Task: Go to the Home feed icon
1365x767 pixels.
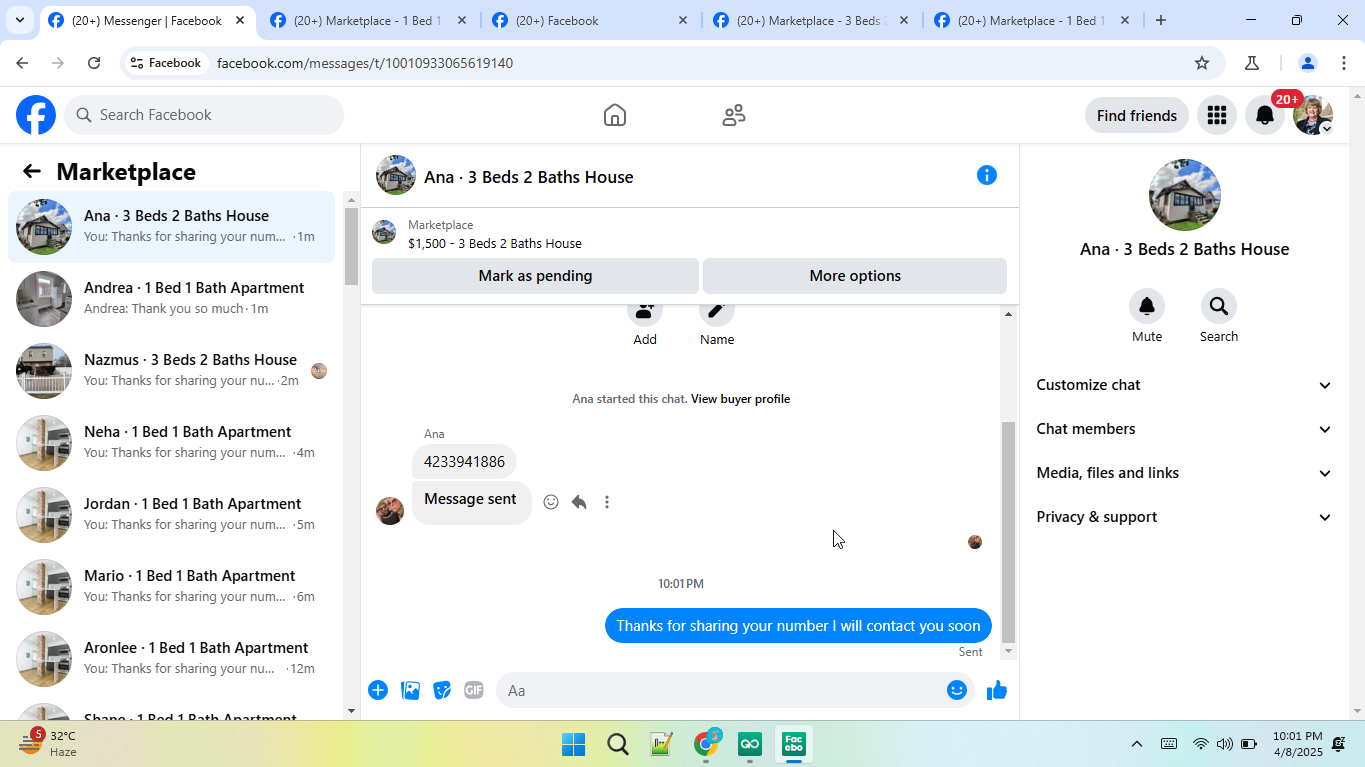Action: click(x=615, y=115)
